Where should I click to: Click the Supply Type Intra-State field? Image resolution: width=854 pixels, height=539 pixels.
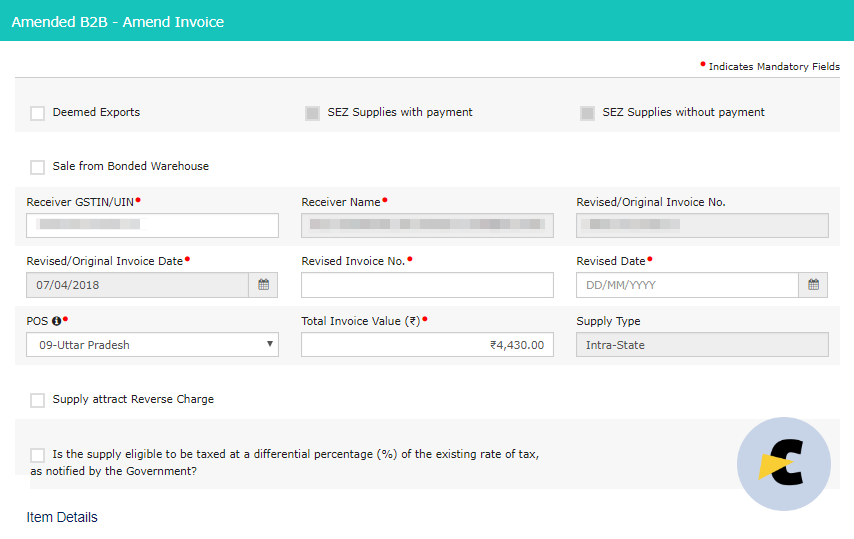703,345
